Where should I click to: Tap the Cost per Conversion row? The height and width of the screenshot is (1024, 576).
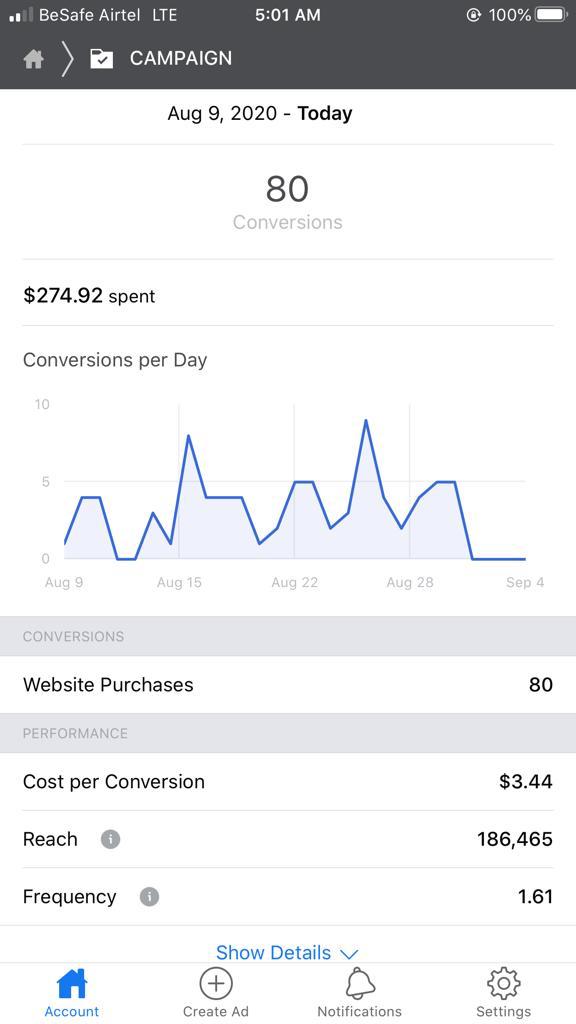pyautogui.click(x=288, y=782)
